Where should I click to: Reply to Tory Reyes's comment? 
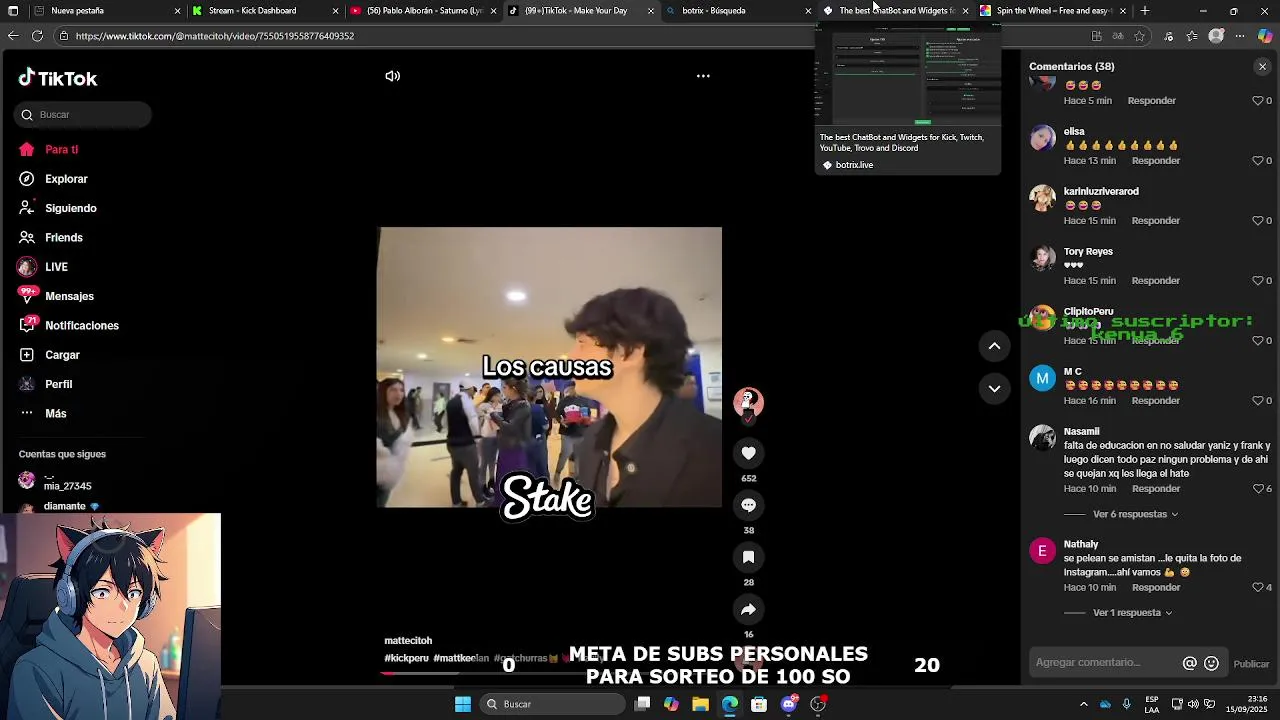(x=1156, y=281)
